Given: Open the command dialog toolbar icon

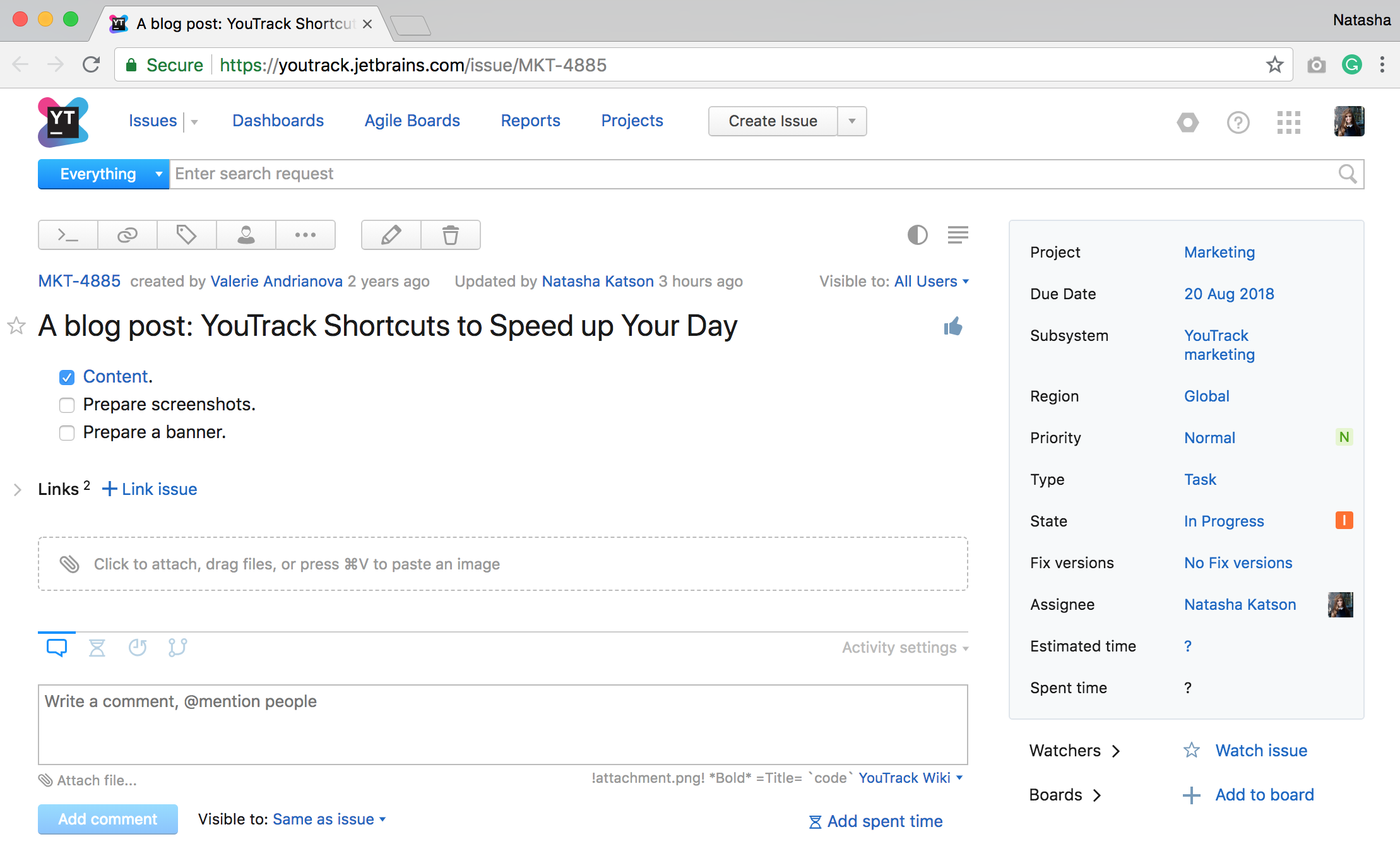Looking at the screenshot, I should click(x=68, y=235).
